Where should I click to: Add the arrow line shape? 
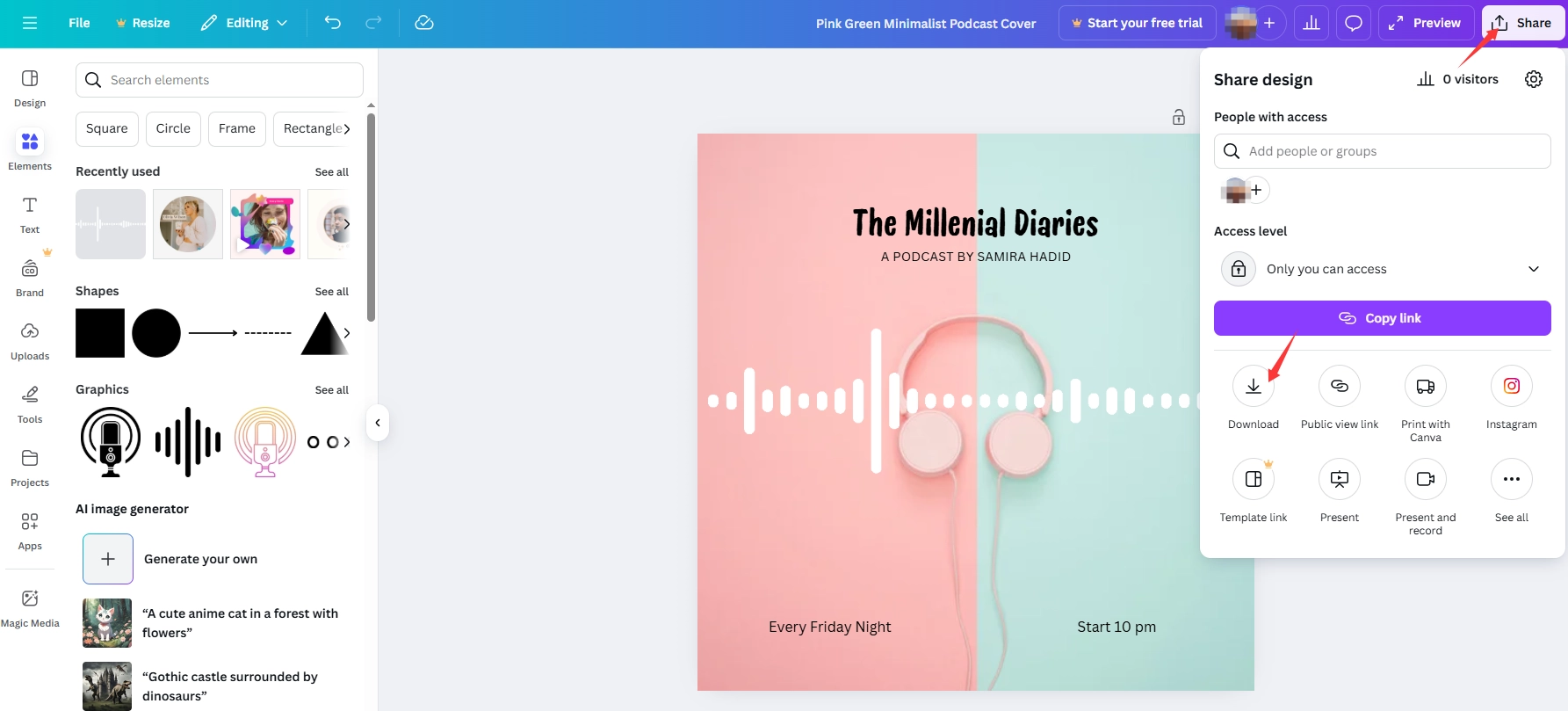click(x=213, y=333)
